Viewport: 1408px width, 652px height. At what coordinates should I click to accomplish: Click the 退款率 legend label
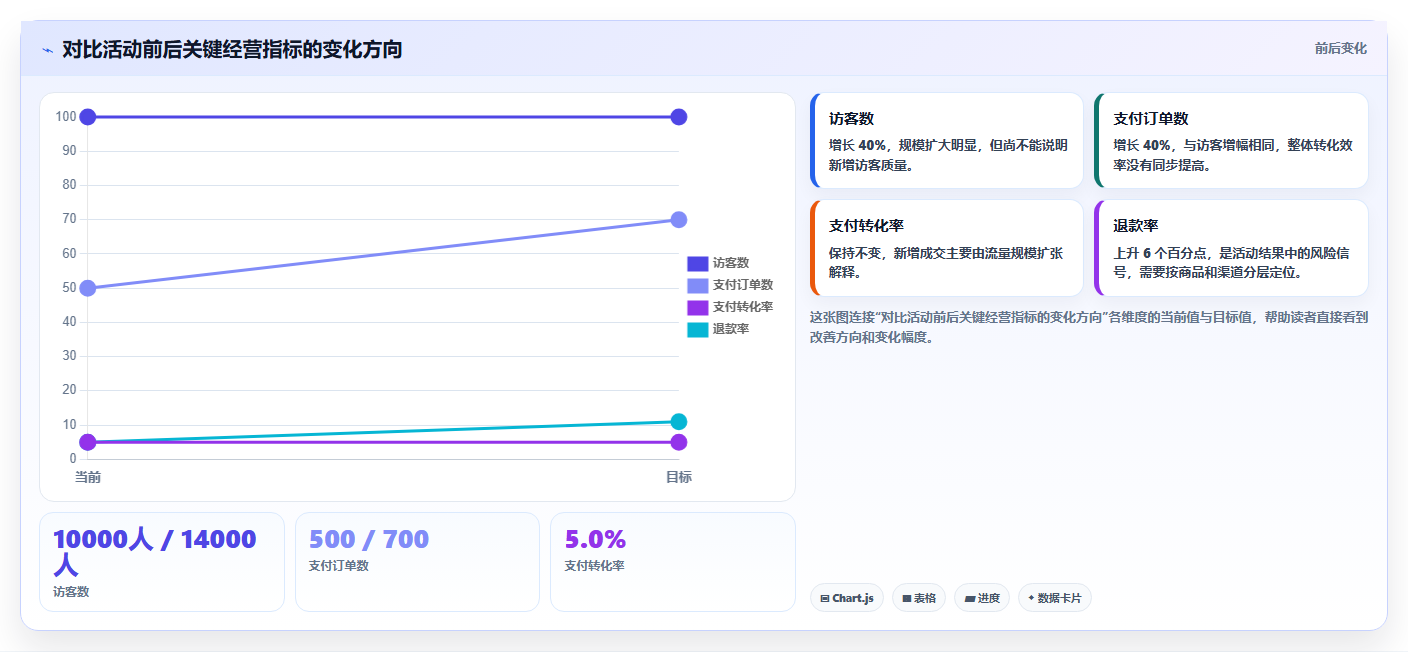click(731, 329)
